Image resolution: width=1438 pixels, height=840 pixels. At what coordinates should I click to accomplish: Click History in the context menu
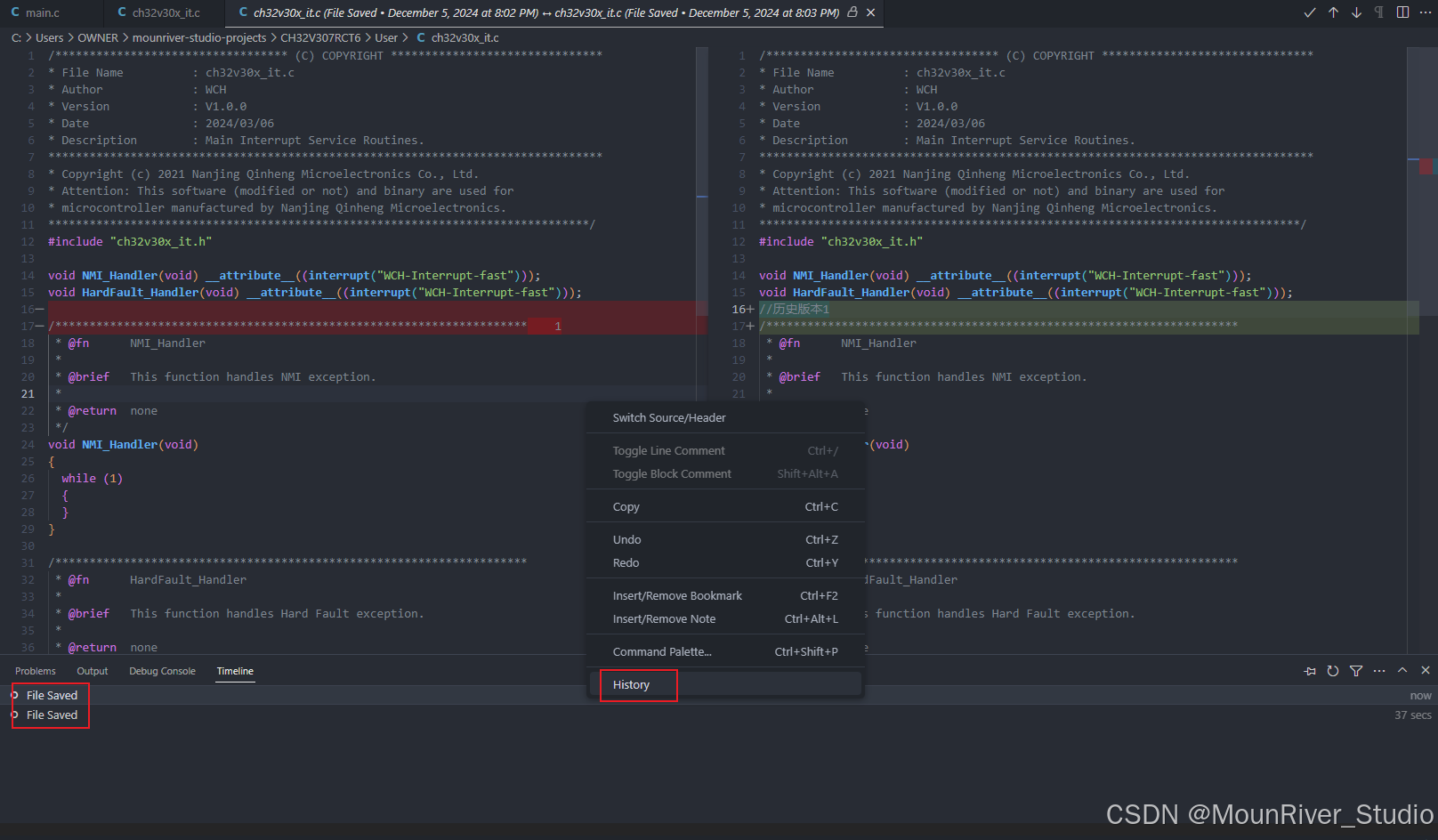tap(725, 684)
